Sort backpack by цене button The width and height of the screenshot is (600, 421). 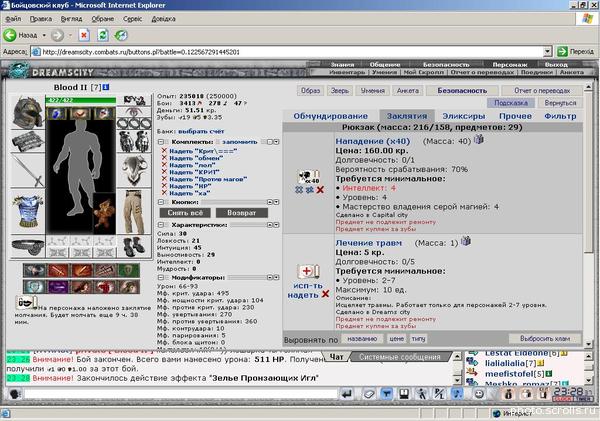point(396,339)
